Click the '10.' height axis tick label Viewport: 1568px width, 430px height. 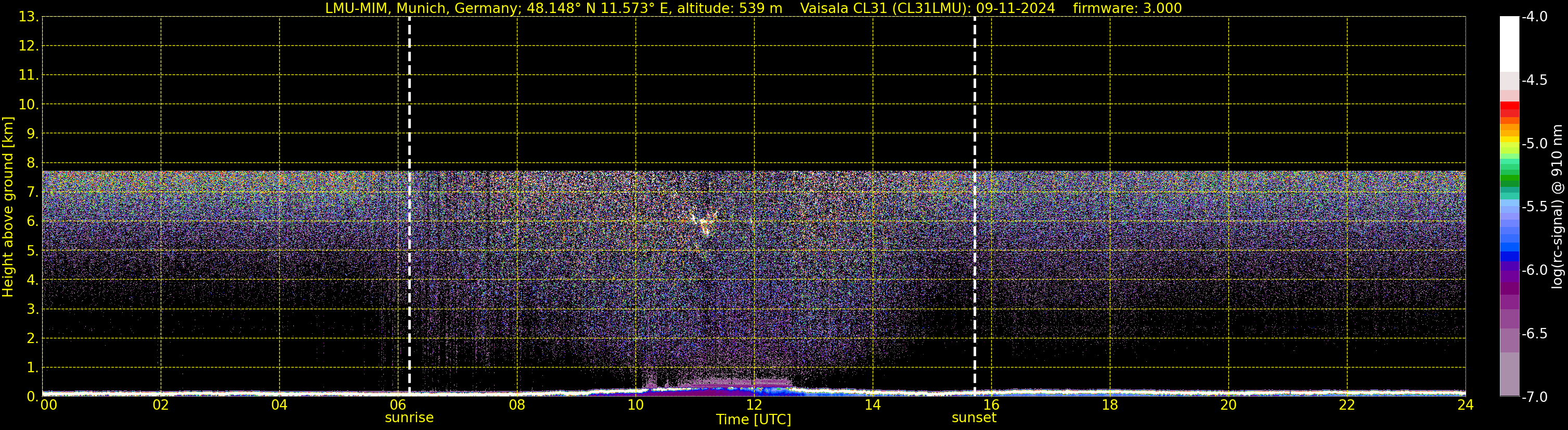29,104
